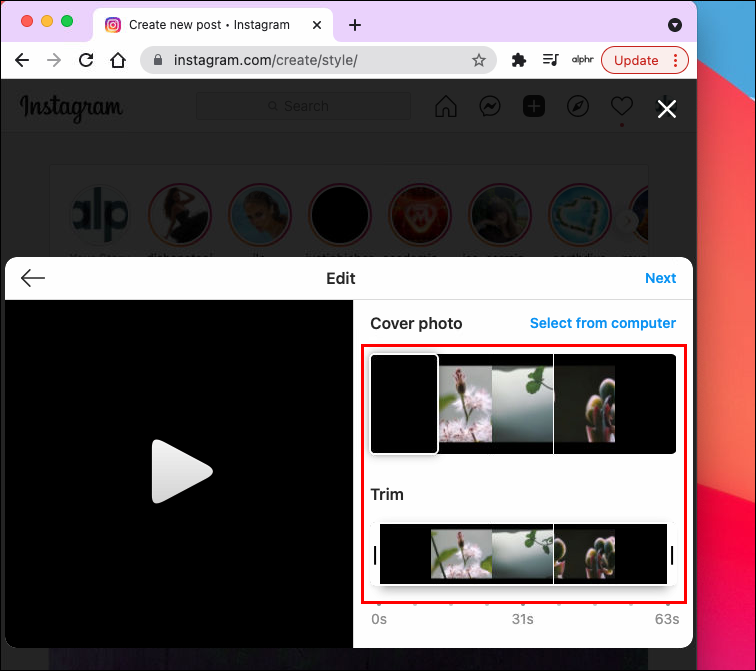Open the browser home page
The width and height of the screenshot is (756, 671).
[118, 60]
